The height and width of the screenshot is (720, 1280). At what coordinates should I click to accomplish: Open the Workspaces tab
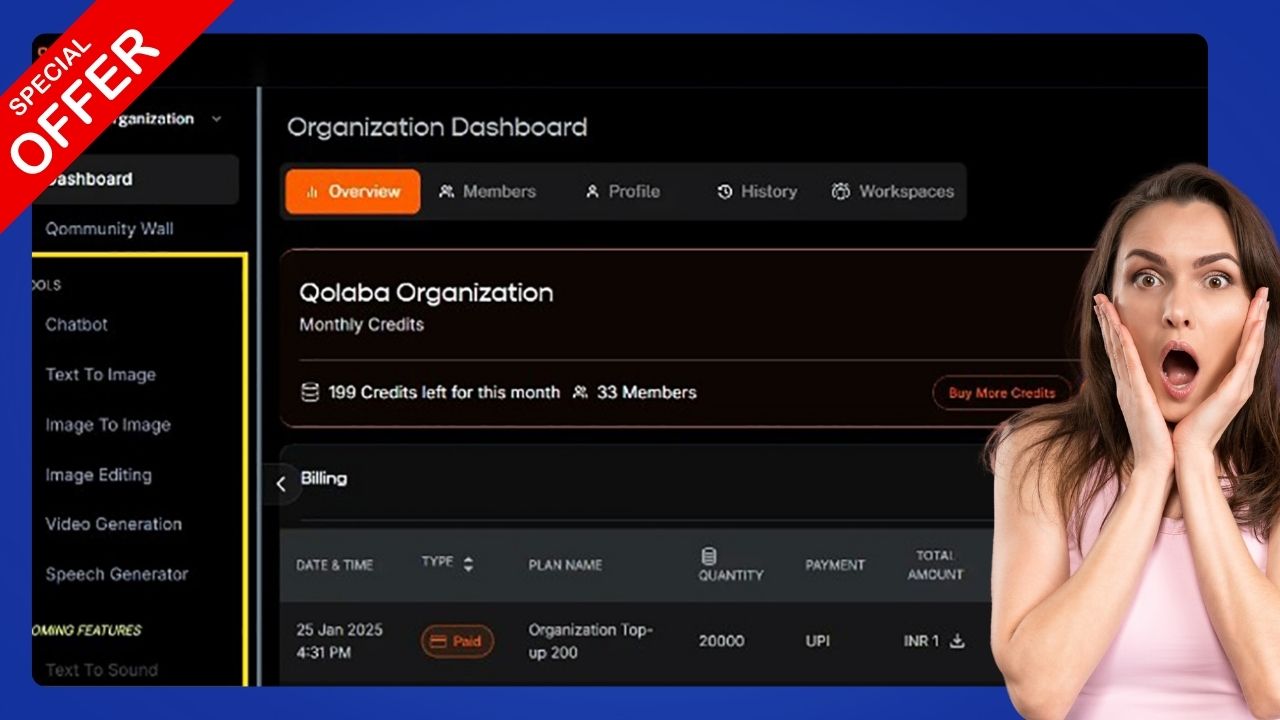pos(892,191)
